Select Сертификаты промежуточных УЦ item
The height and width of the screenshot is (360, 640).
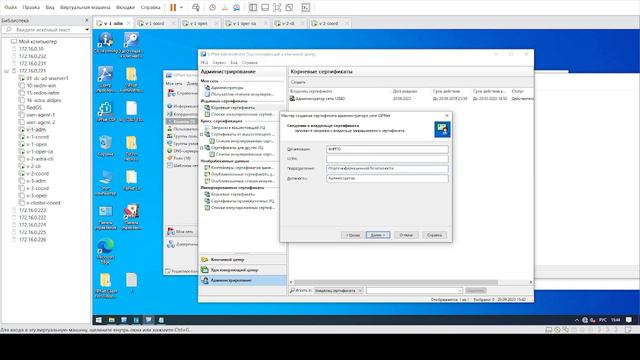(x=242, y=201)
